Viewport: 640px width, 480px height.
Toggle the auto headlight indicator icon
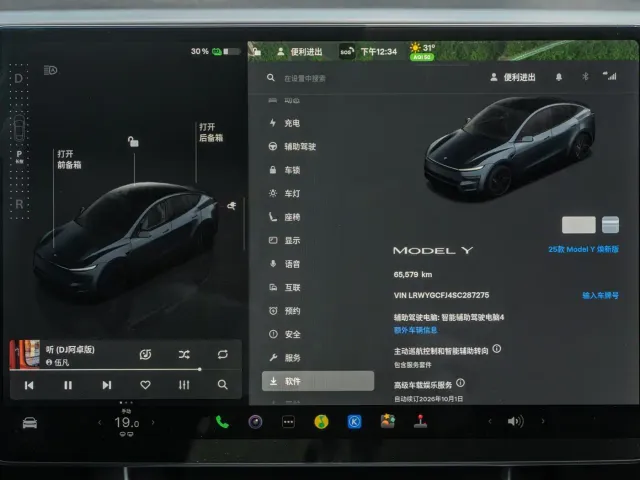click(x=50, y=70)
